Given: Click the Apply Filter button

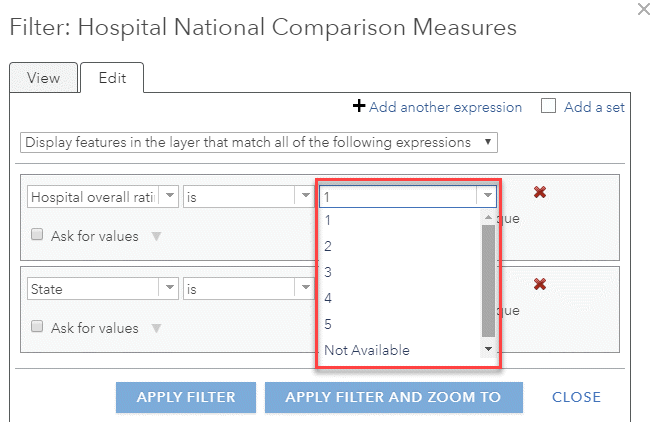Looking at the screenshot, I should (185, 397).
